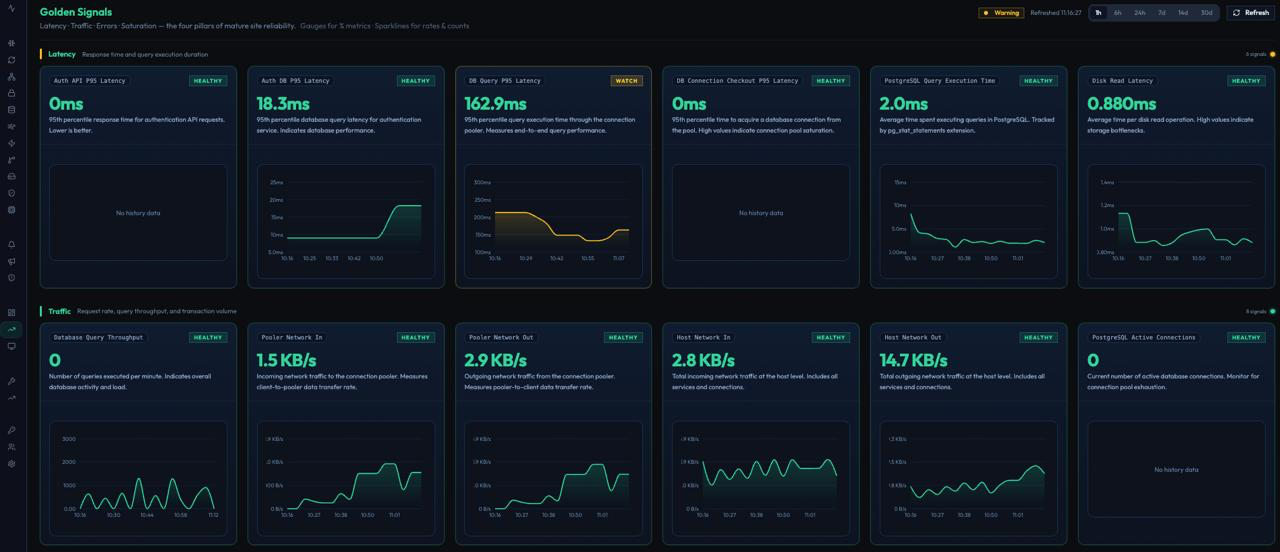This screenshot has width=1280, height=552.
Task: Open the users people sidebar icon
Action: 12,447
